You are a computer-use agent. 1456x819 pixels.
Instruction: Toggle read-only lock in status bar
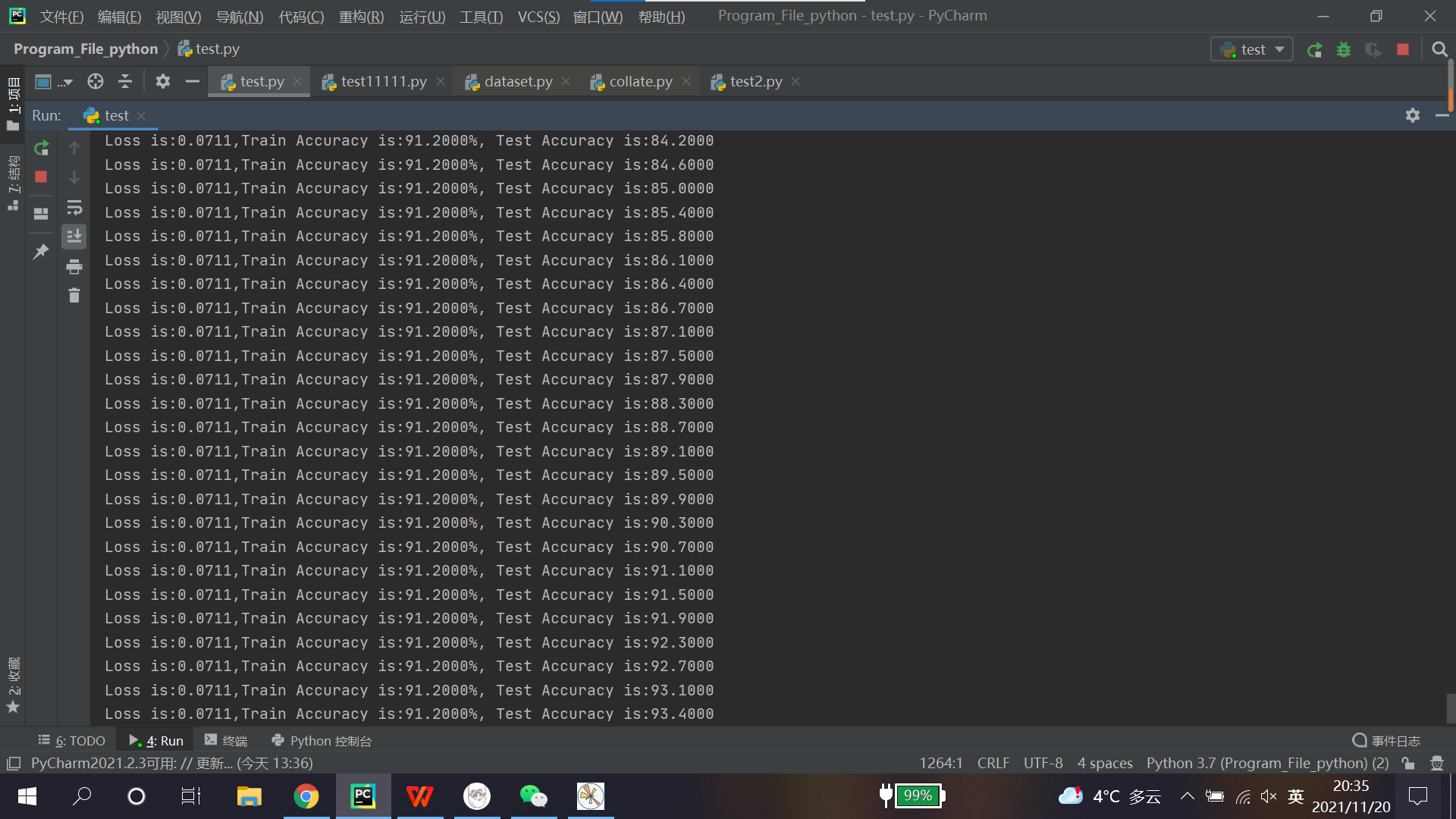click(x=1408, y=763)
